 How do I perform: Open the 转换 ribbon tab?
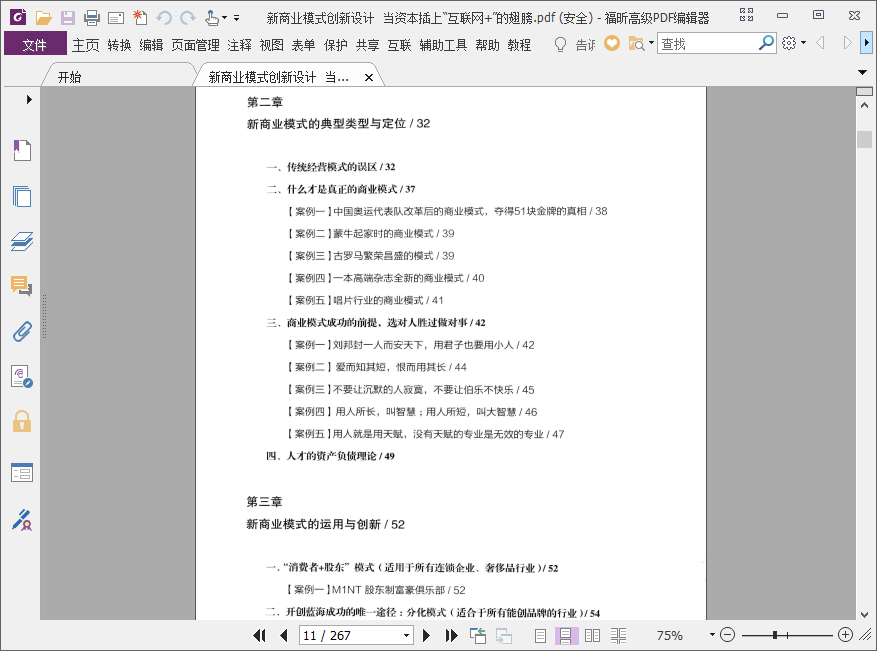119,45
